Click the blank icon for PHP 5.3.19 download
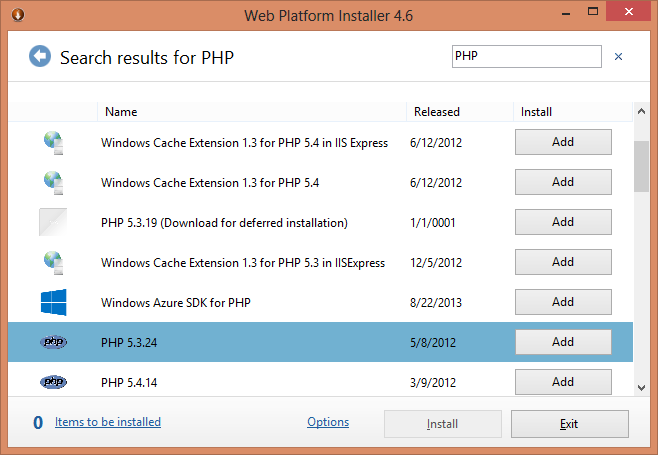This screenshot has height=455, width=658. [53, 222]
